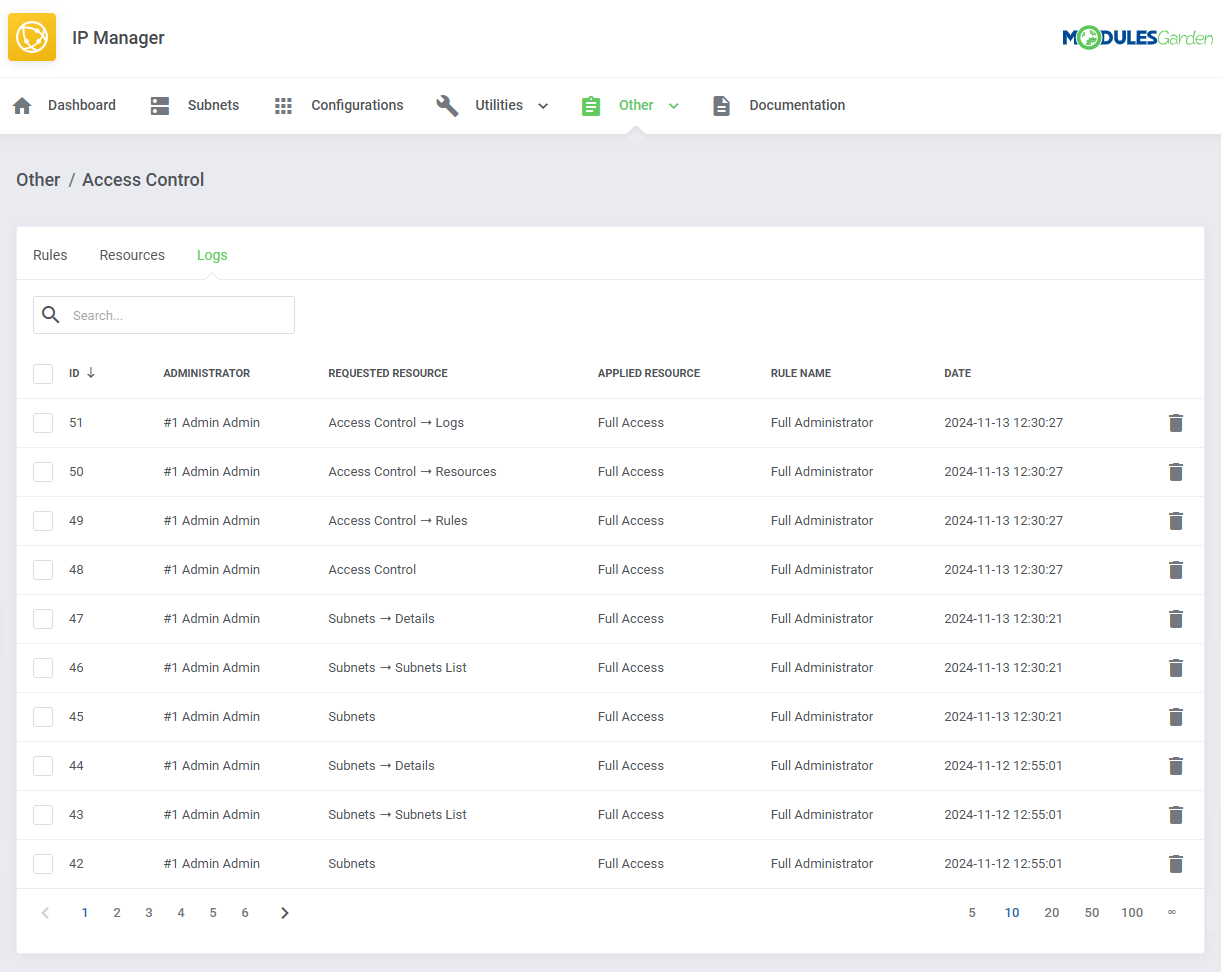Switch to the Resources tab
Image resolution: width=1221 pixels, height=972 pixels.
point(132,255)
